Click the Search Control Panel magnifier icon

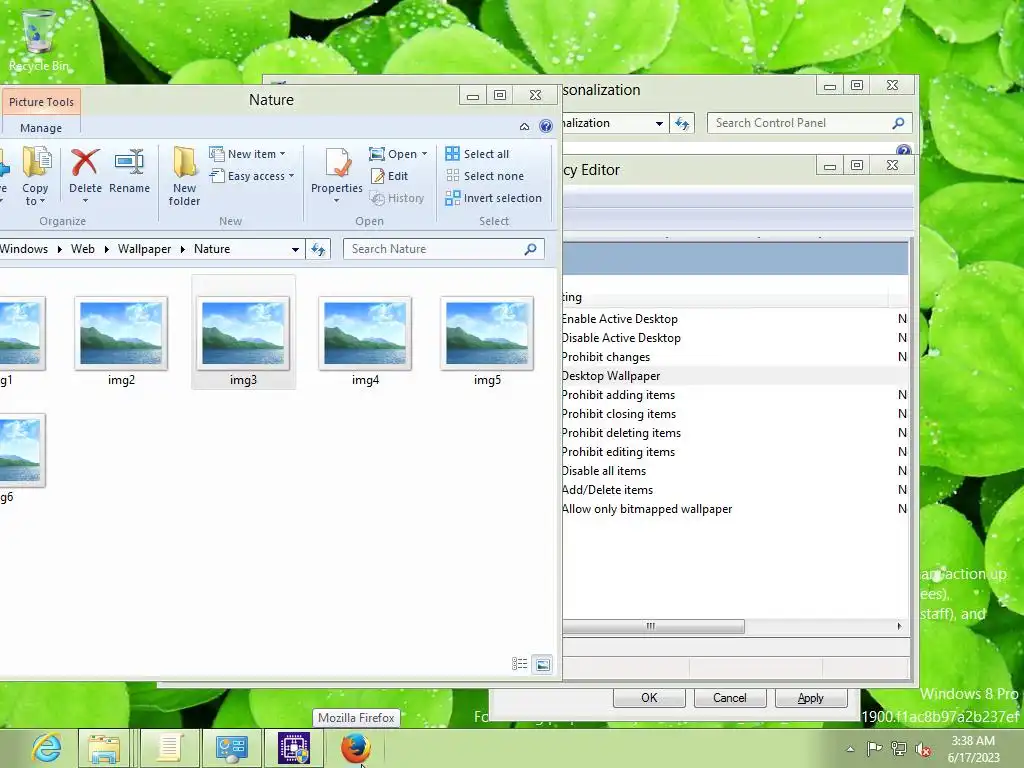coord(899,123)
